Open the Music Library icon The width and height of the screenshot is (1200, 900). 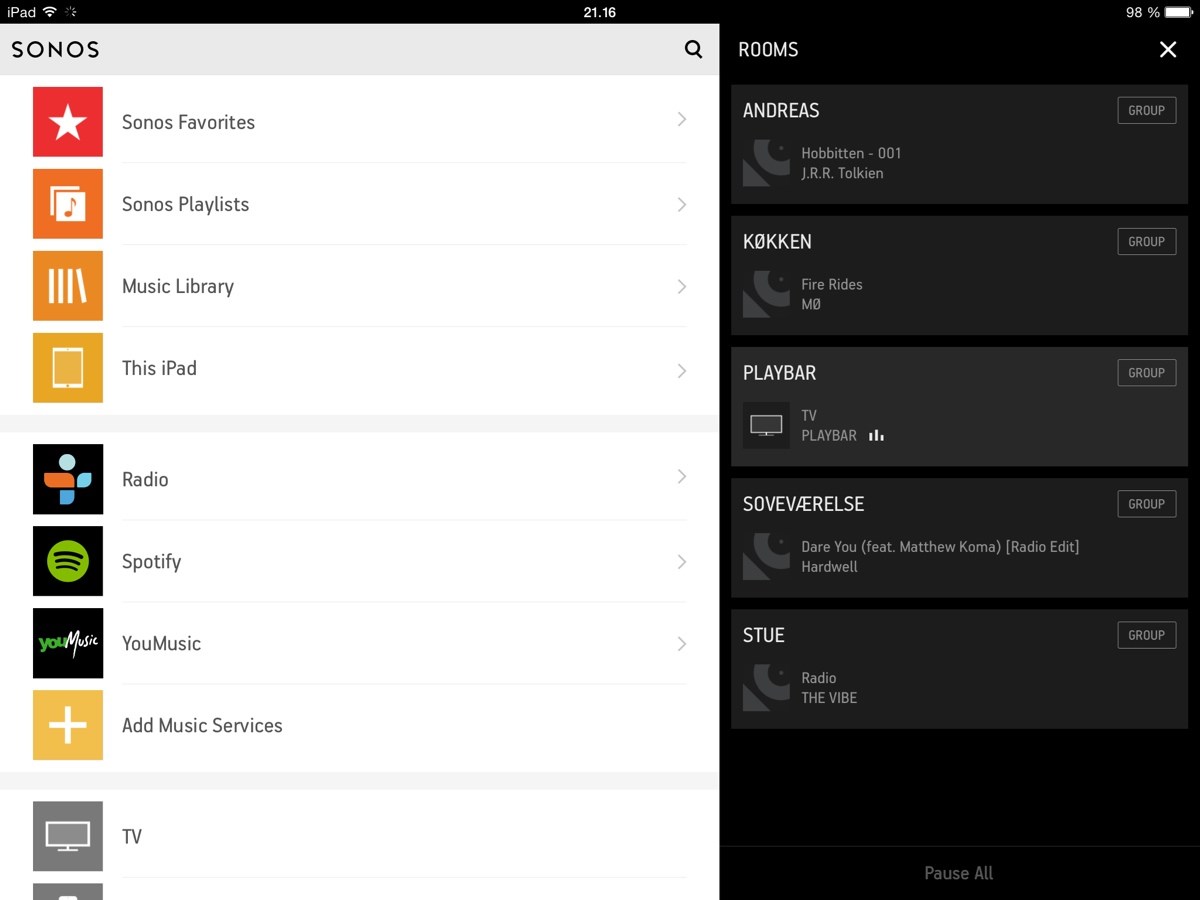(68, 286)
